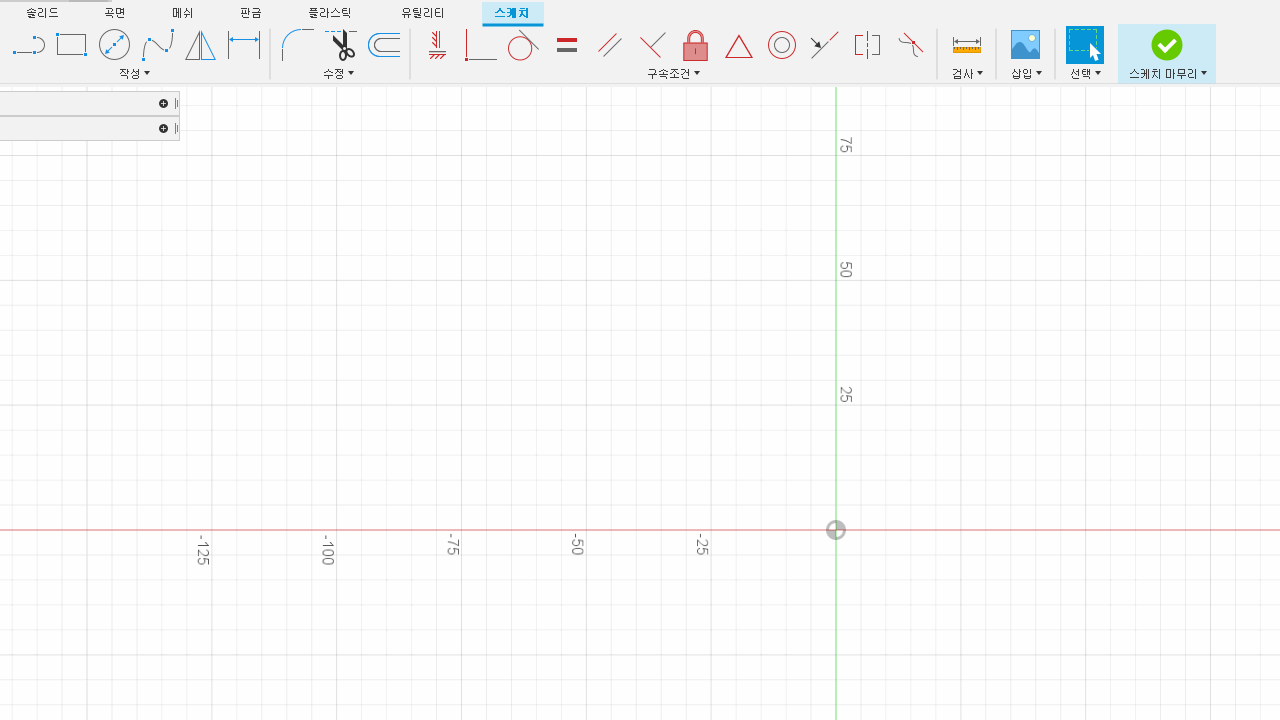Select the sketch Mirror tool
This screenshot has height=720, width=1280.
(x=201, y=45)
